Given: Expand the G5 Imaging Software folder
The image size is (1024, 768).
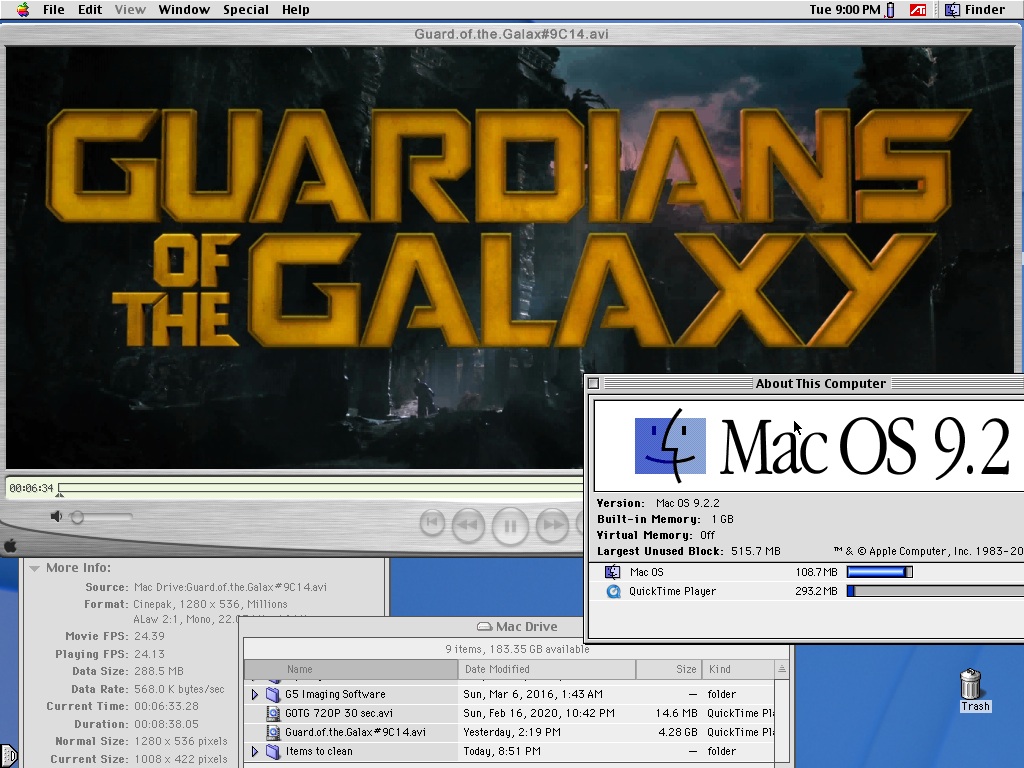Looking at the screenshot, I should pyautogui.click(x=255, y=694).
